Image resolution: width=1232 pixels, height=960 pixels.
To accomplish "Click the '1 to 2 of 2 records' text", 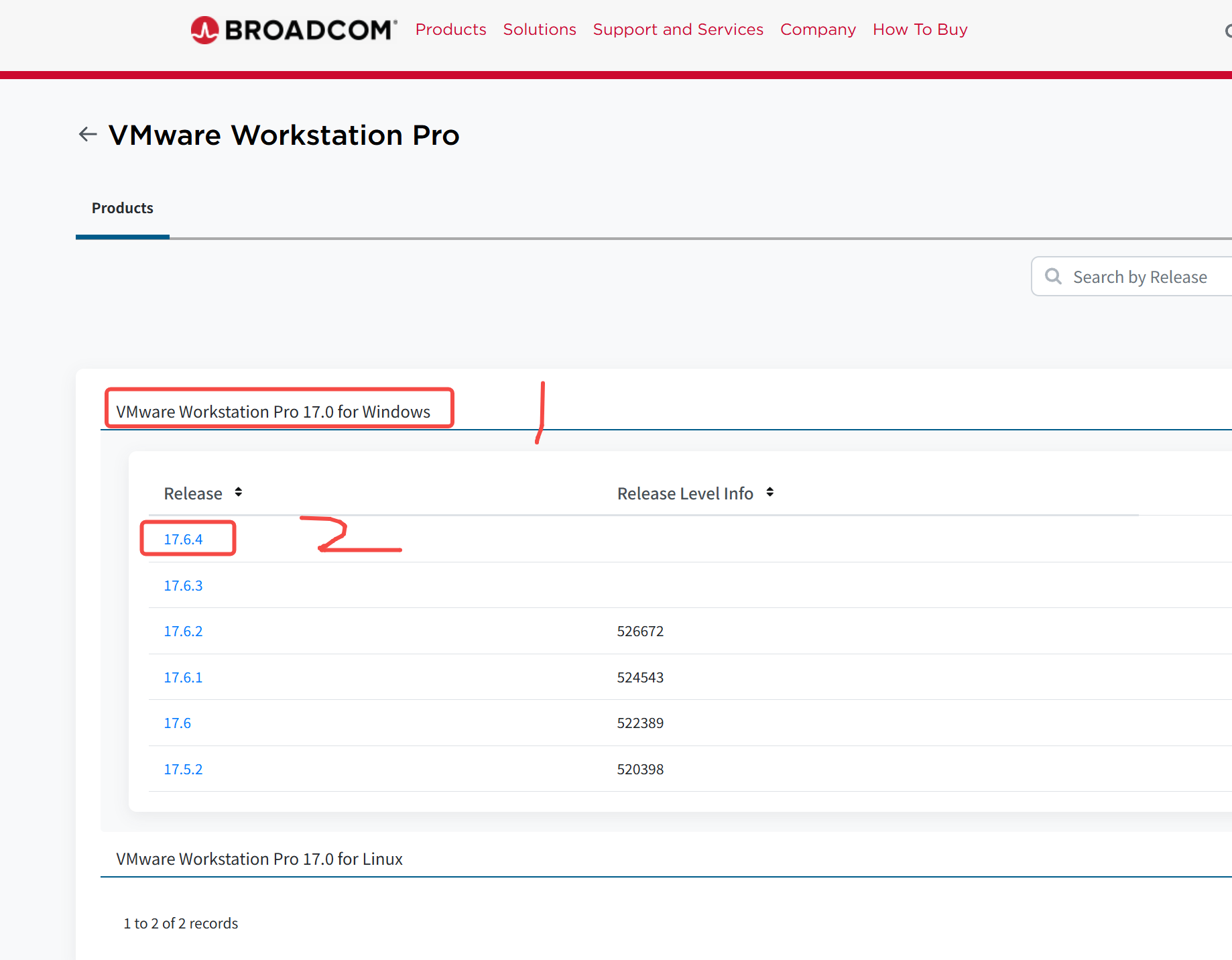I will 181,923.
